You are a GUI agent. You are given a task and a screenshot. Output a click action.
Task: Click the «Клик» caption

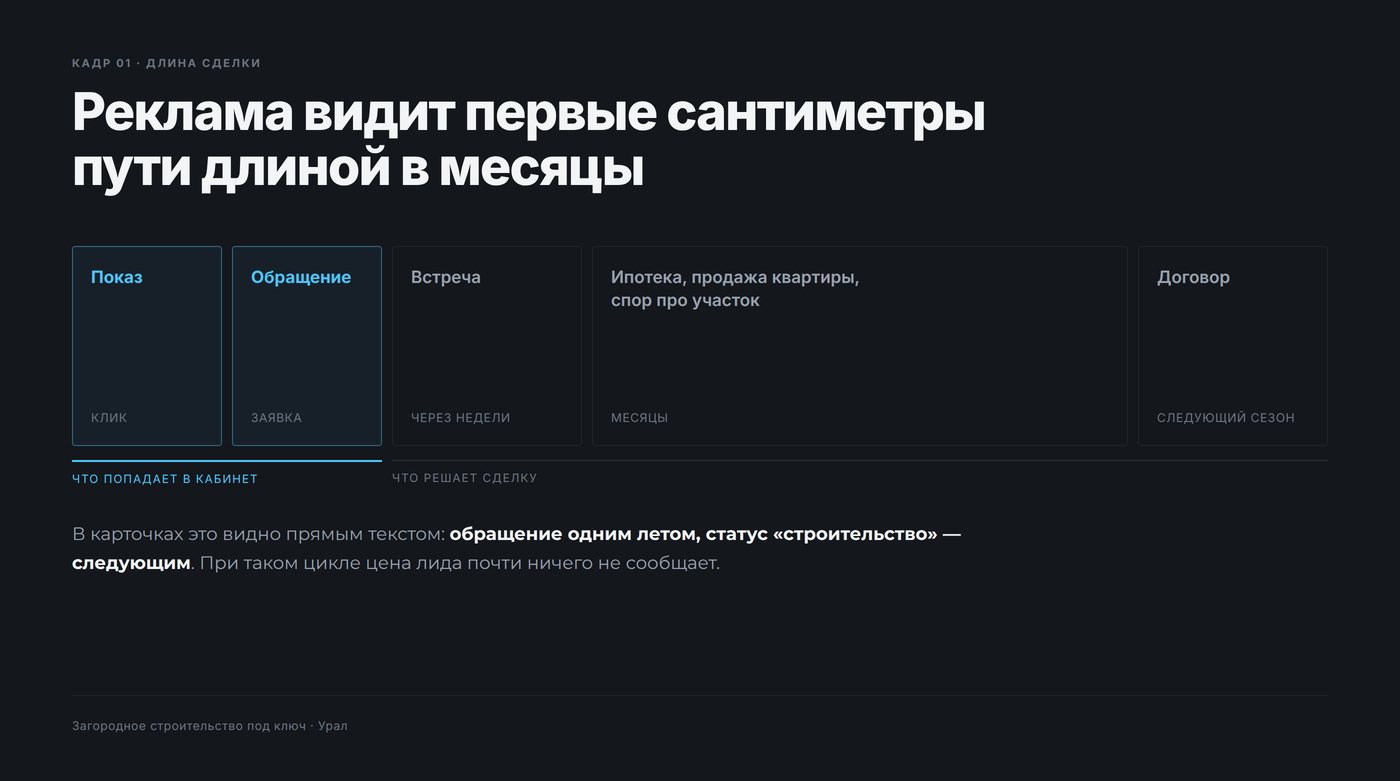[109, 418]
